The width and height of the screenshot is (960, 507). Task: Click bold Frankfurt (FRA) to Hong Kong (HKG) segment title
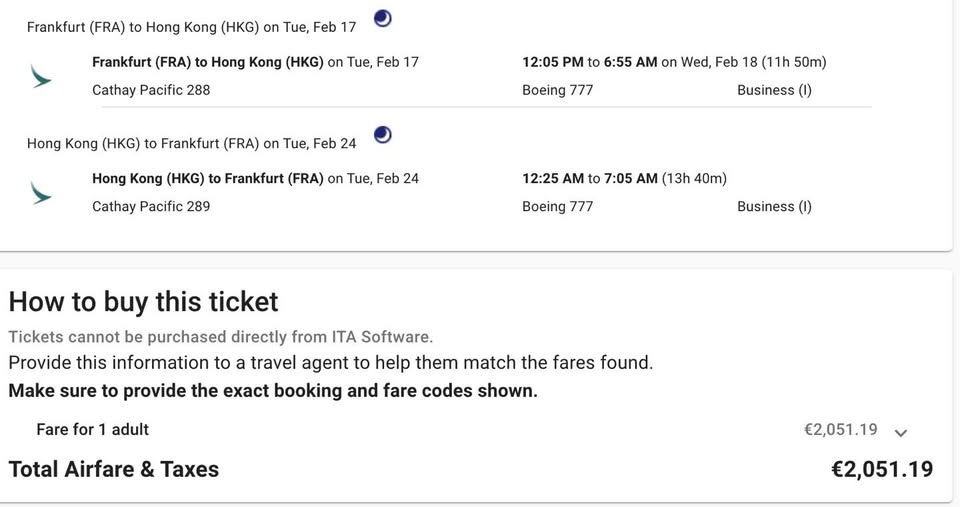coord(207,62)
